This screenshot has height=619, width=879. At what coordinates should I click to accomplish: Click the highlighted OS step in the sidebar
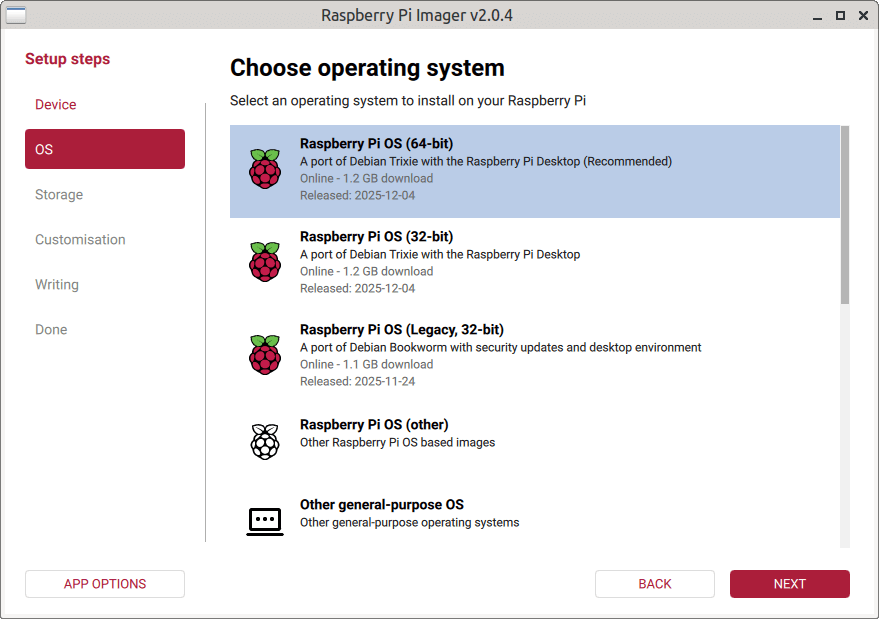pos(104,148)
